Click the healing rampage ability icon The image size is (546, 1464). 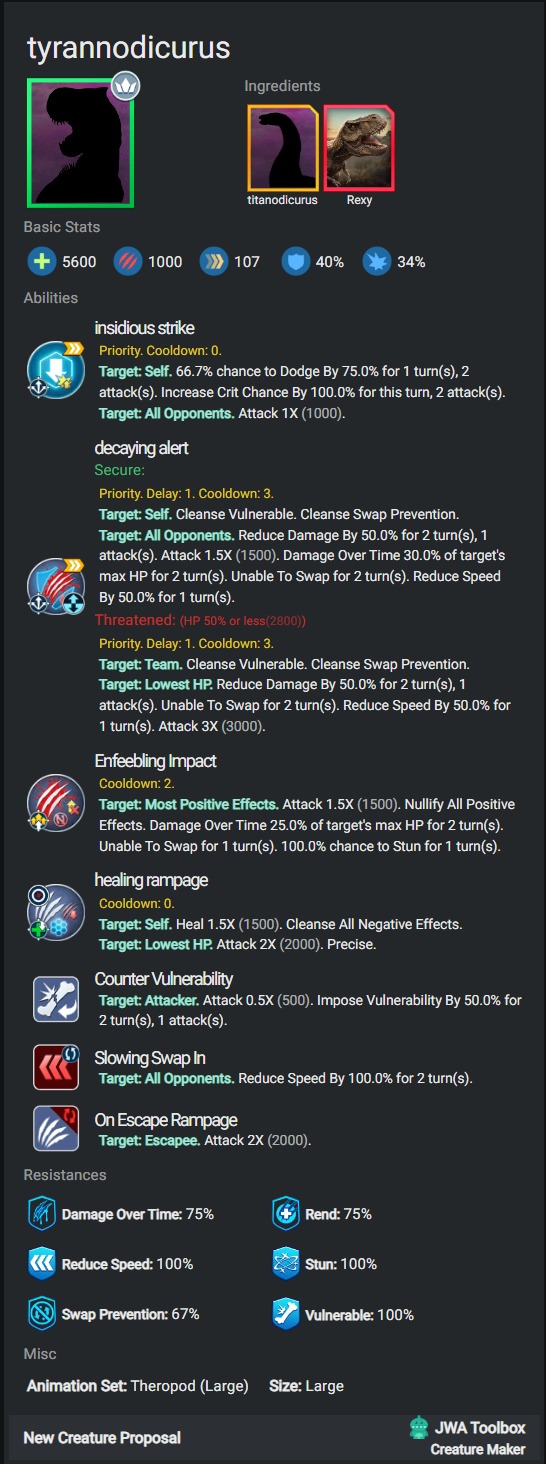point(57,911)
